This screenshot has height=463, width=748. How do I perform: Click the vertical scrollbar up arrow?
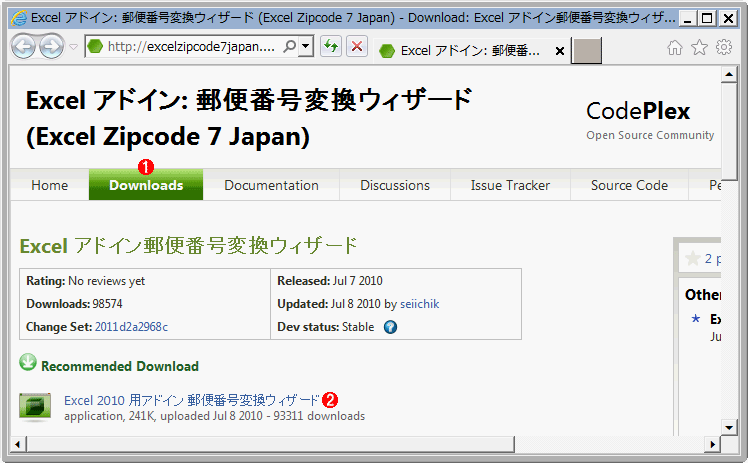[x=729, y=74]
